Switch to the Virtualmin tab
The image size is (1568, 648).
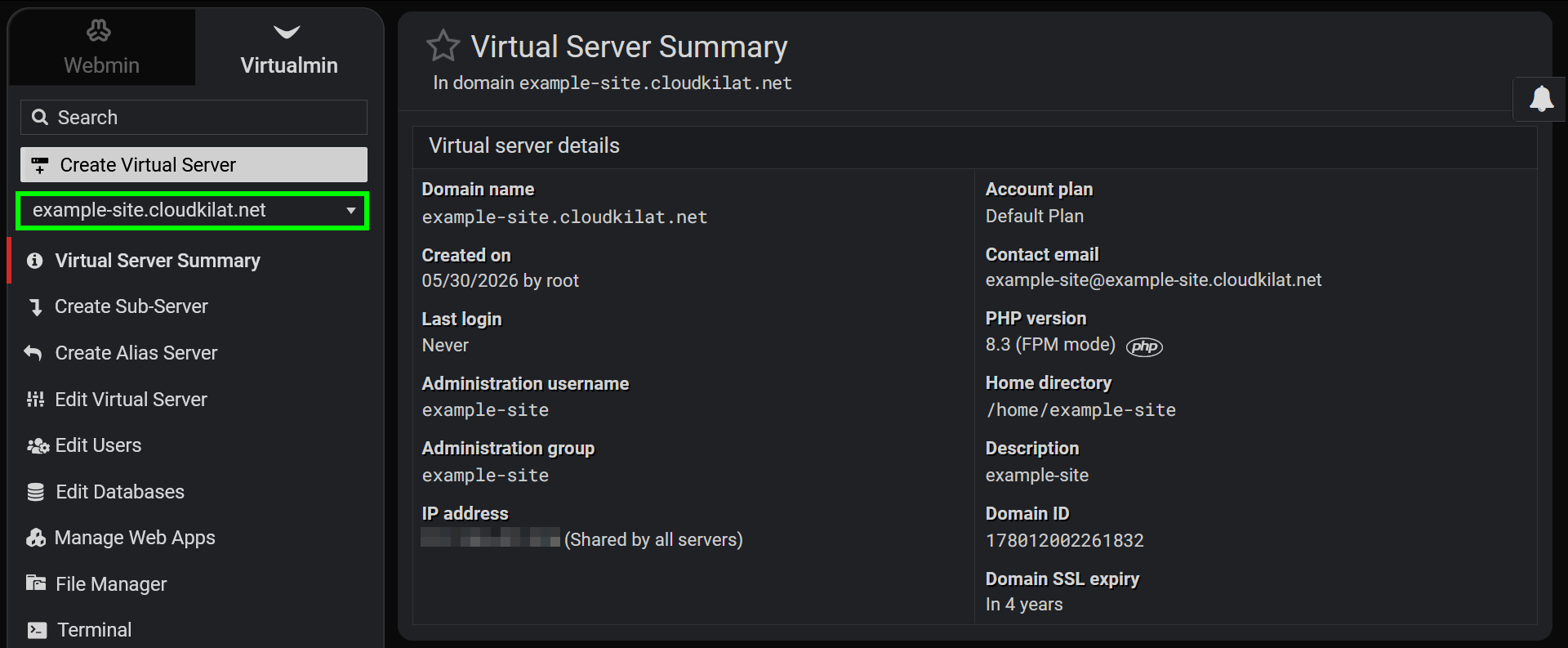288,47
